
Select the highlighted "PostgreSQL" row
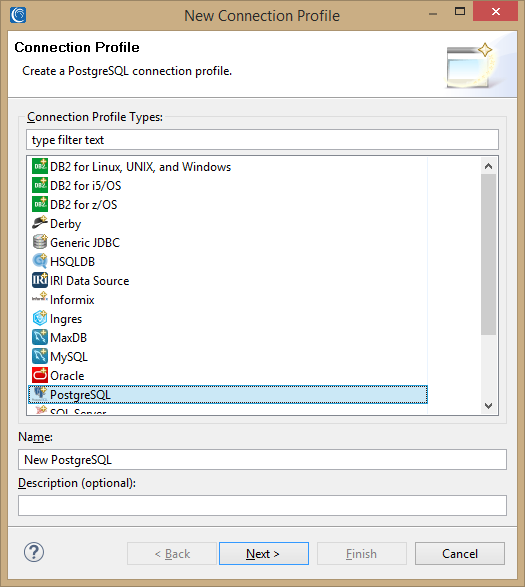pyautogui.click(x=228, y=395)
